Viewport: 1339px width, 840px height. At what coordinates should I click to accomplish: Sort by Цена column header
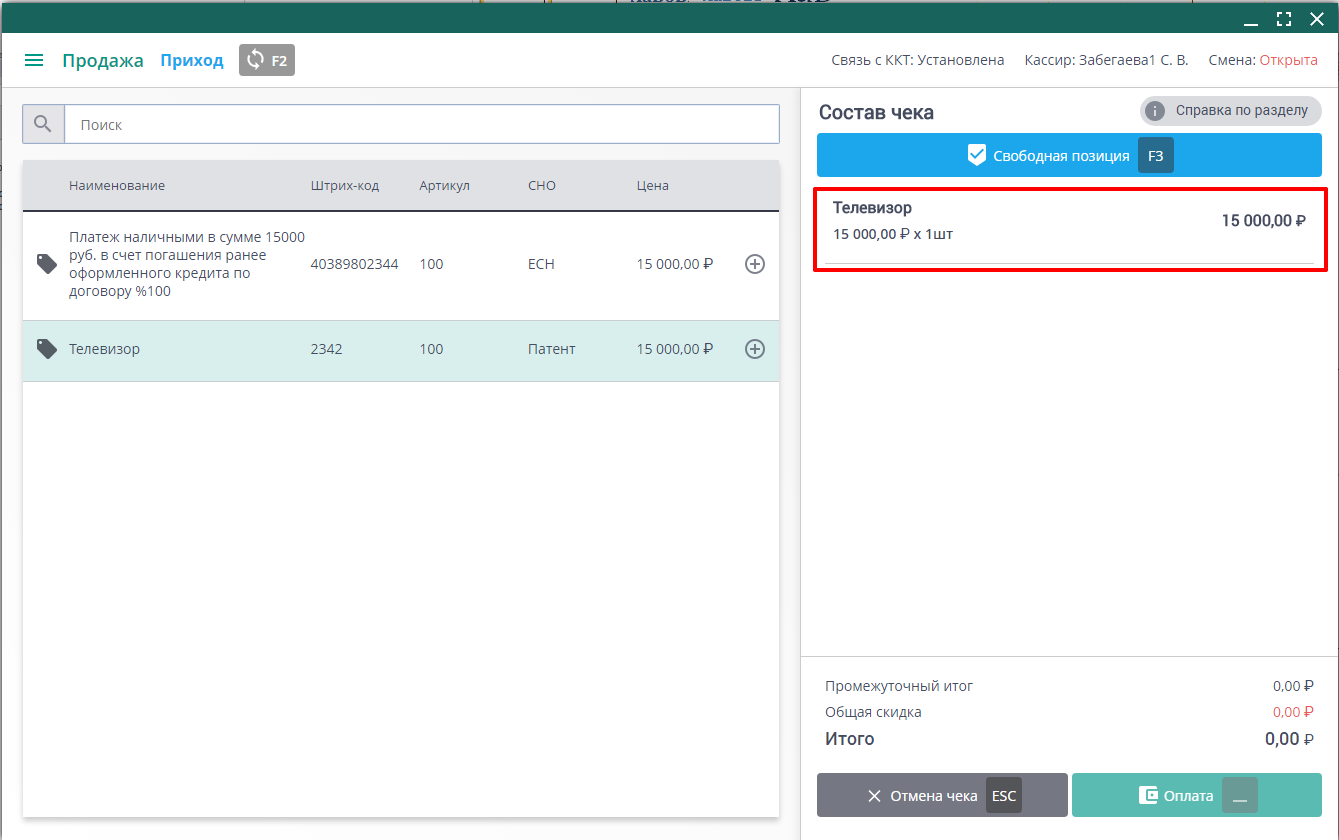[653, 186]
